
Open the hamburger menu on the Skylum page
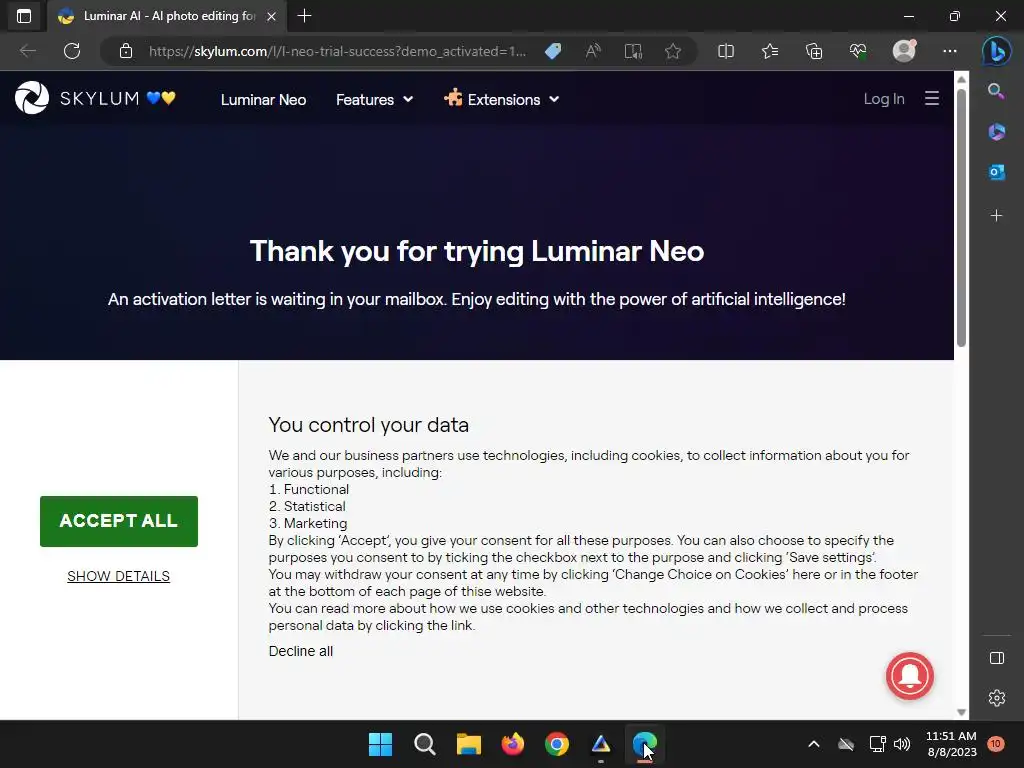[x=932, y=99]
